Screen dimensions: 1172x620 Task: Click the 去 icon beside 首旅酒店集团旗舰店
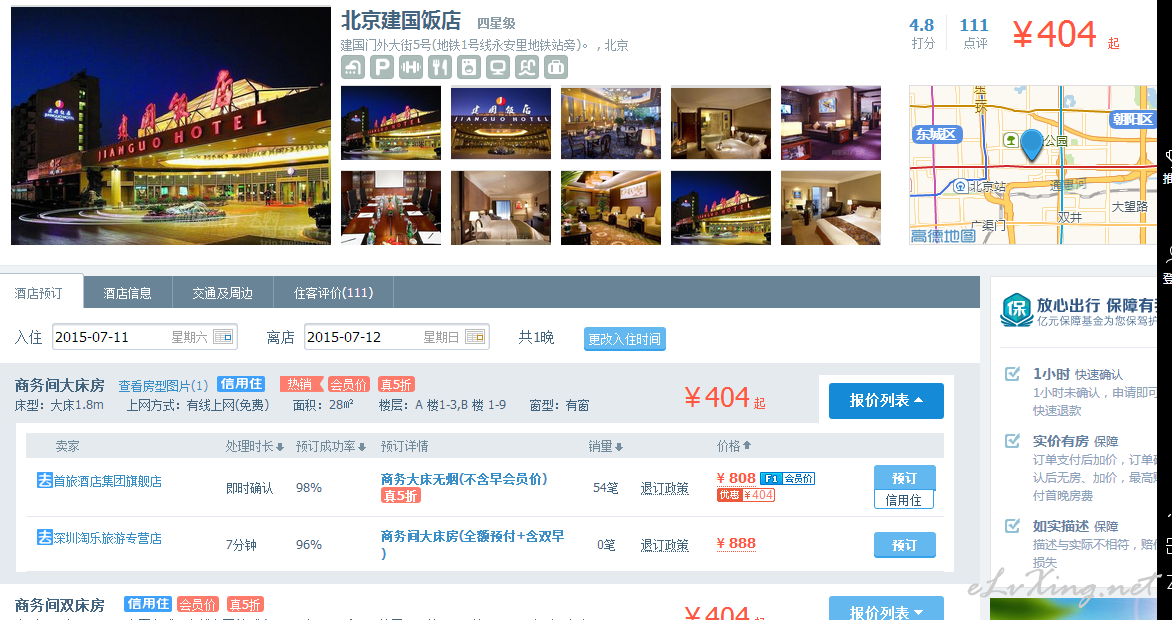click(45, 480)
